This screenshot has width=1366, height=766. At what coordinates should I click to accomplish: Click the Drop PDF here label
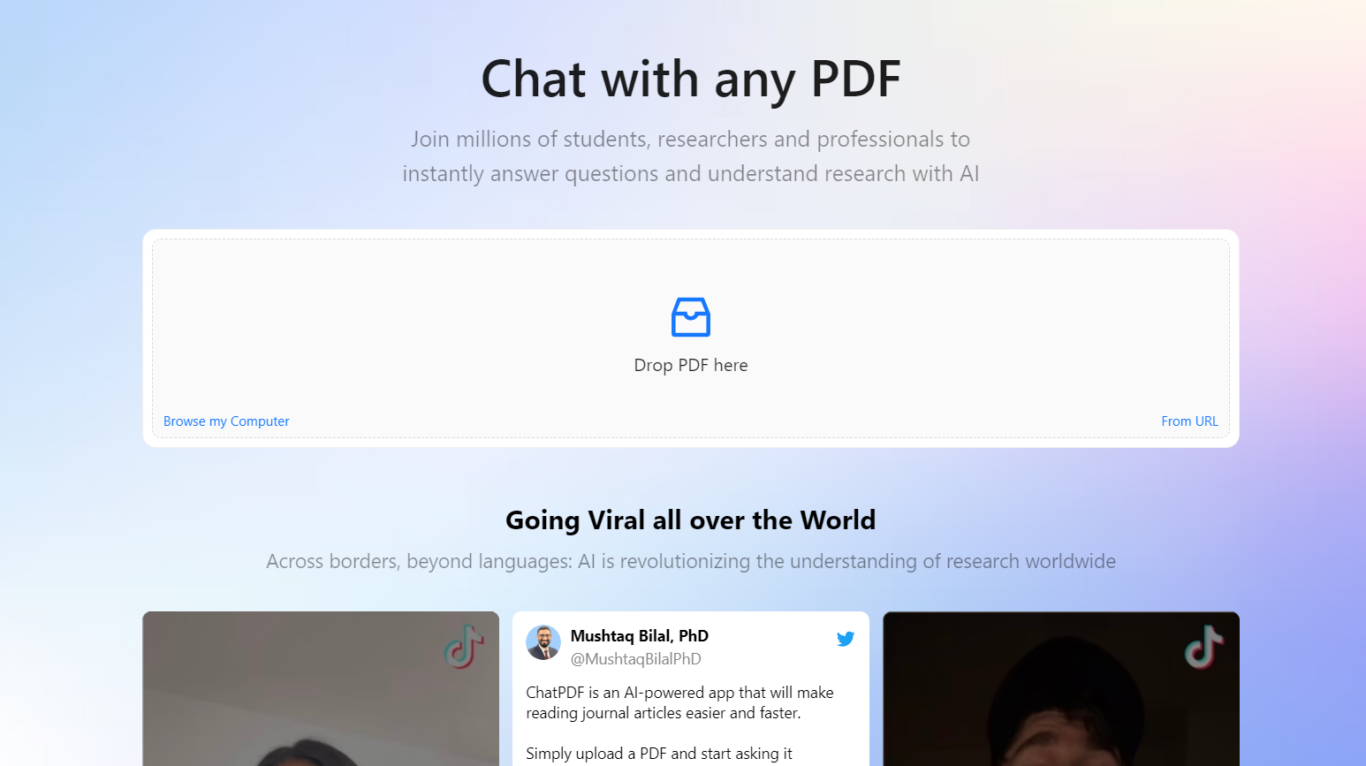tap(691, 365)
